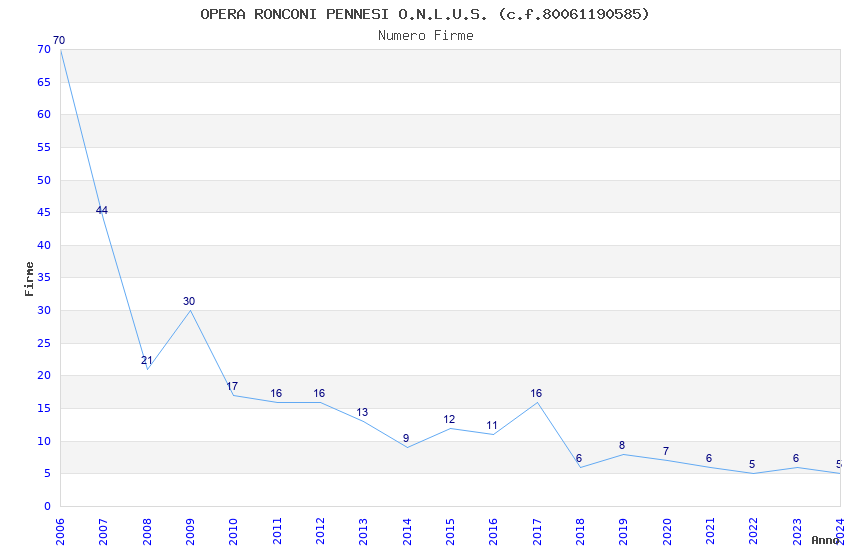Viewport: 850px width, 550px height.
Task: Click y-axis tick label 25
Action: pyautogui.click(x=44, y=344)
